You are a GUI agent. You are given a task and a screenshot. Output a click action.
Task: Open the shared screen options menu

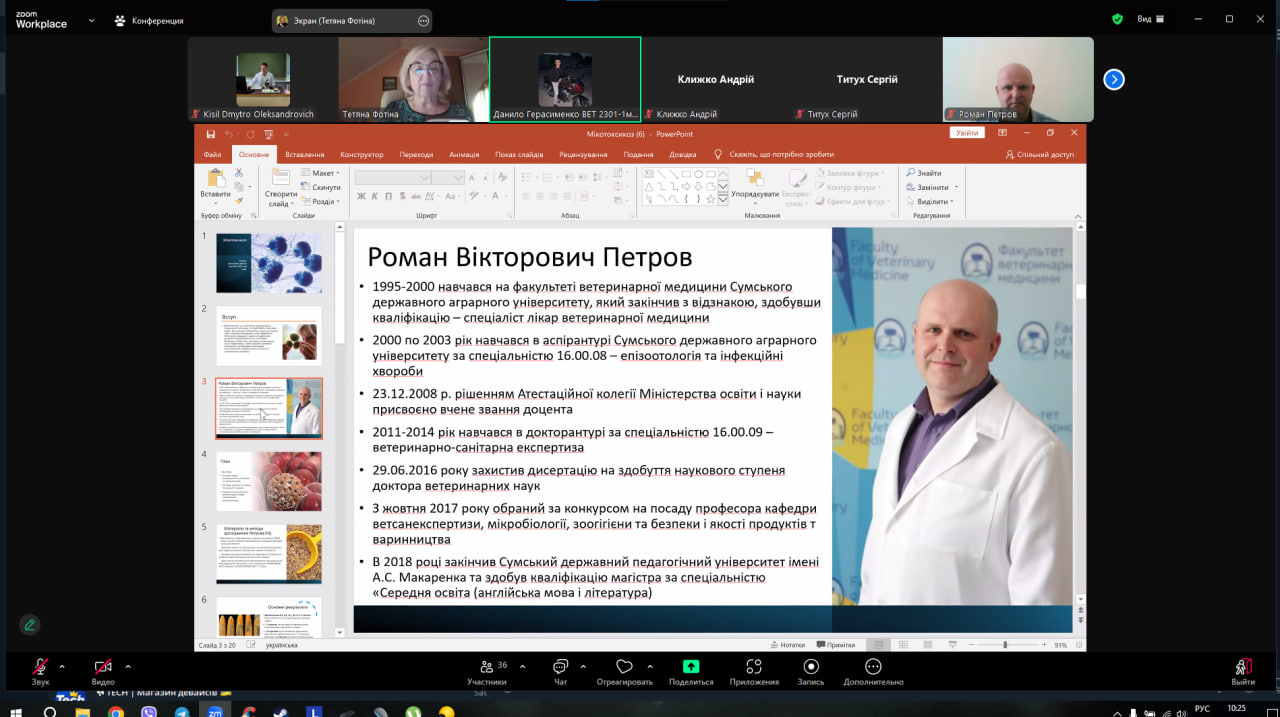(x=423, y=21)
